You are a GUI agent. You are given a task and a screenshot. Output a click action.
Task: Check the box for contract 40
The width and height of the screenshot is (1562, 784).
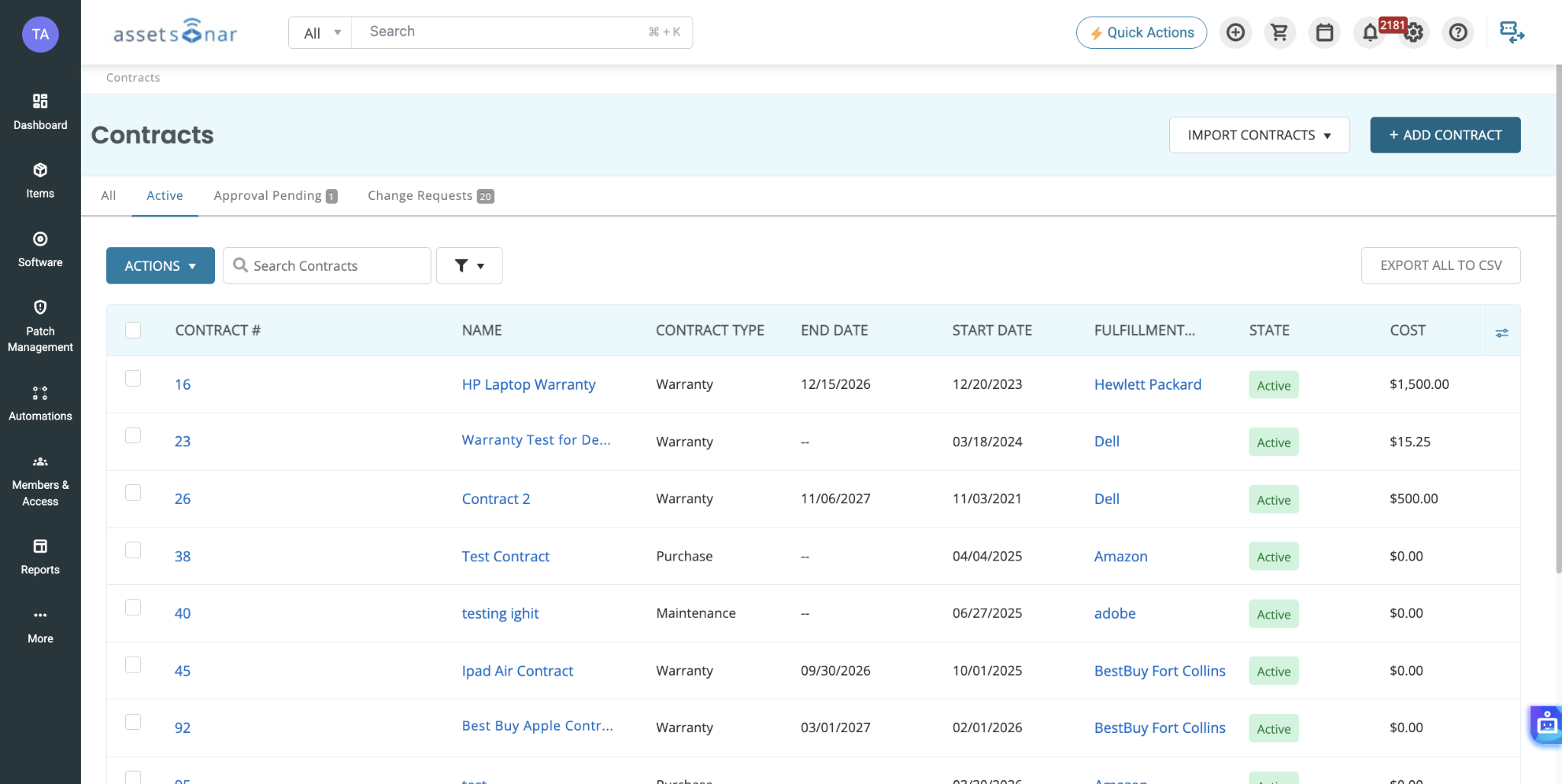click(x=133, y=607)
